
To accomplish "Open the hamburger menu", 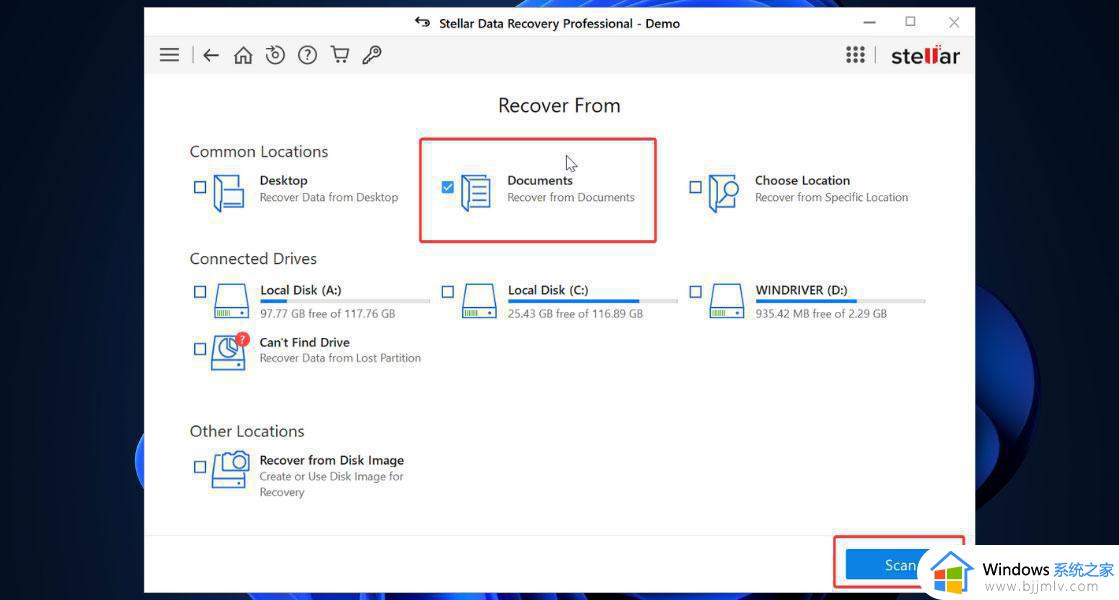I will coord(169,55).
